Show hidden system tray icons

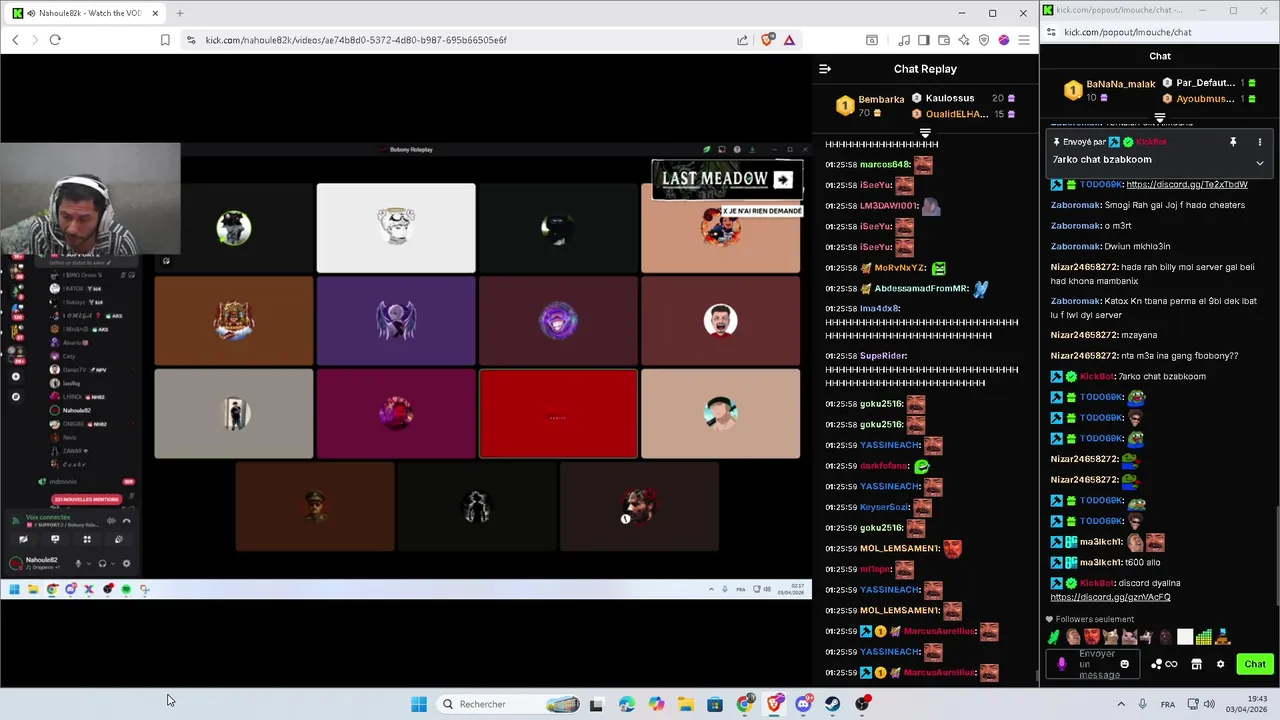pos(1121,704)
